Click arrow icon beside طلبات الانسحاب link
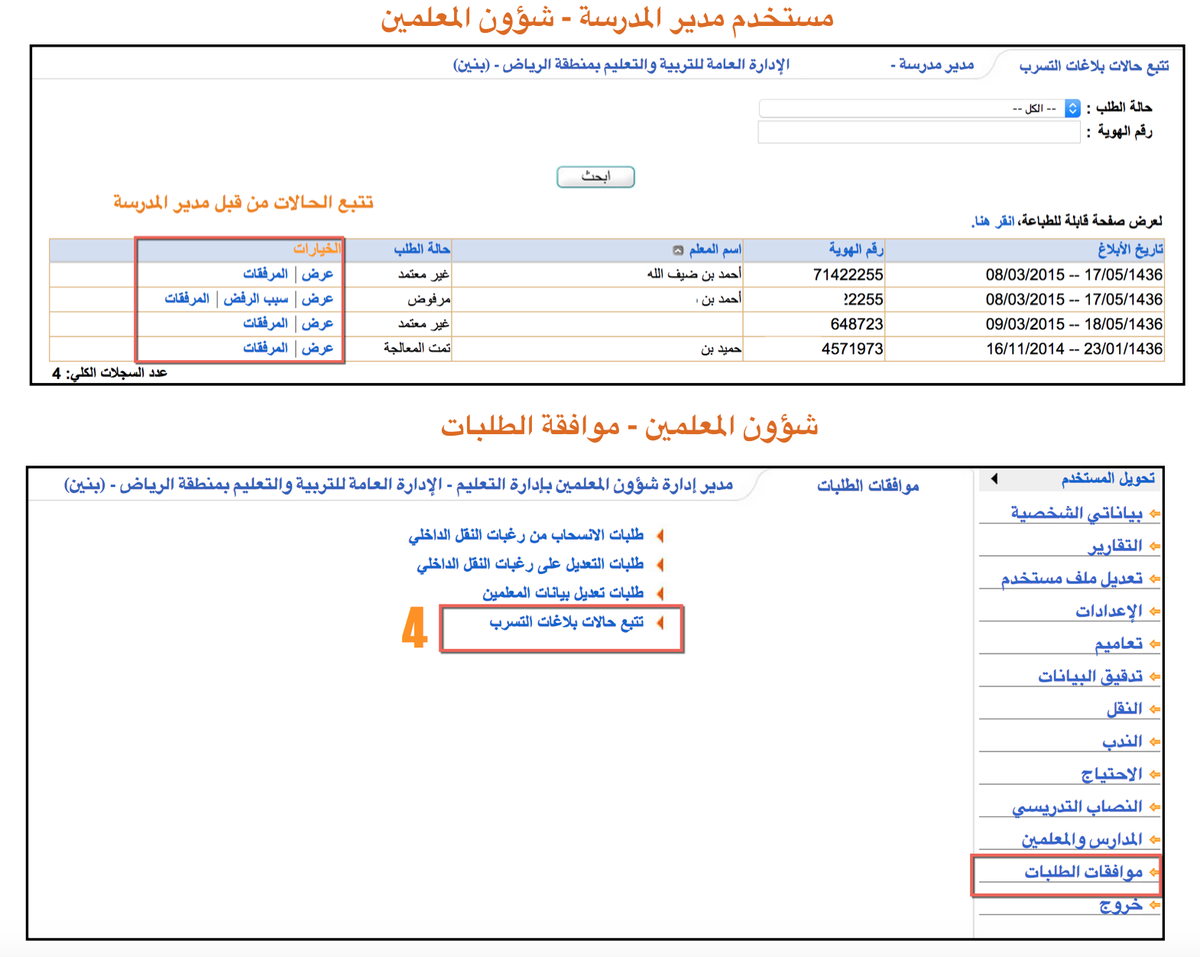The image size is (1200, 957). pyautogui.click(x=660, y=538)
